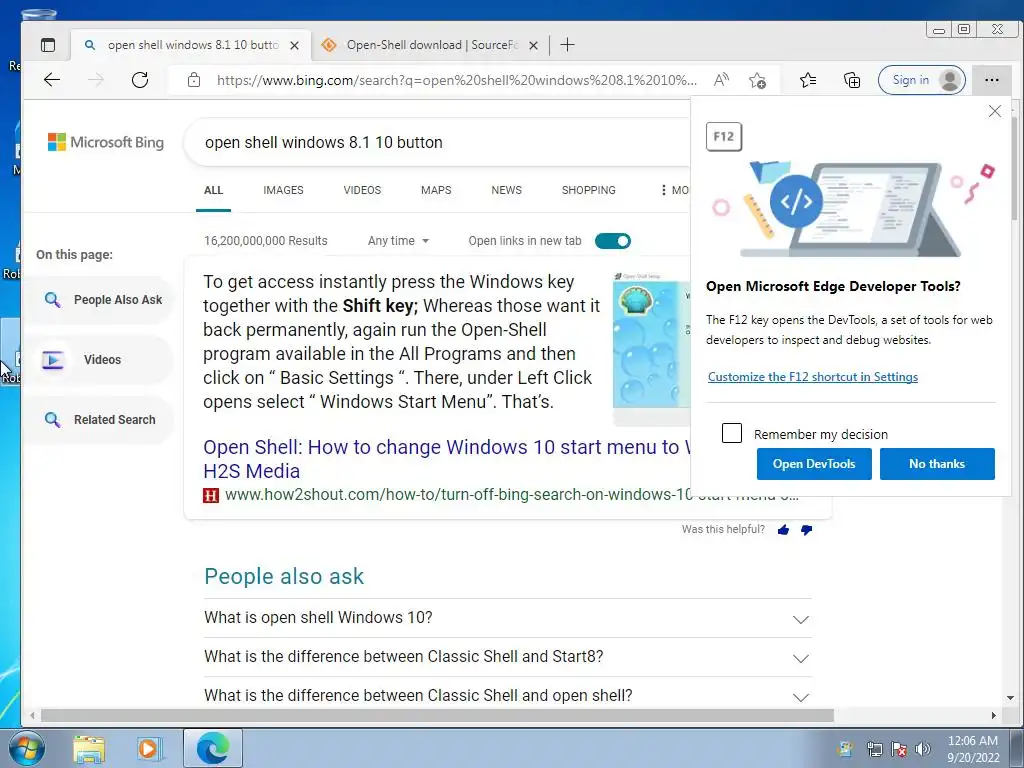Open Read aloud from address bar

pyautogui.click(x=721, y=80)
